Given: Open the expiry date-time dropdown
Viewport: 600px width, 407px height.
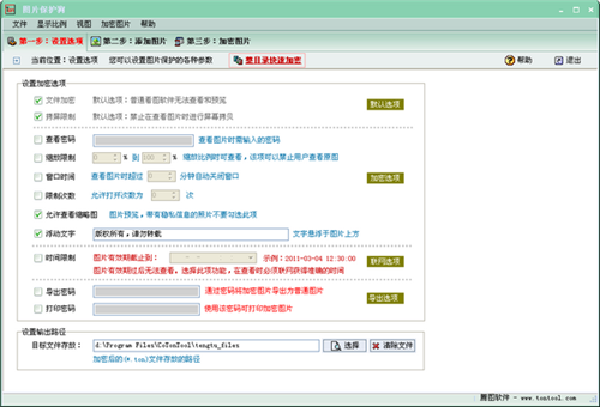Looking at the screenshot, I should [251, 258].
